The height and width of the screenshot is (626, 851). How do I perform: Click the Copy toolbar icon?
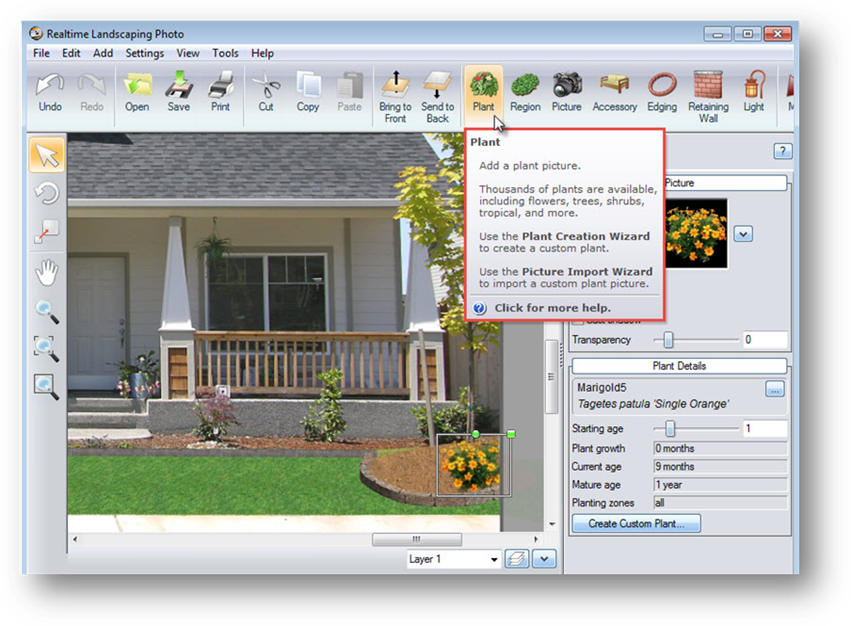pyautogui.click(x=308, y=92)
